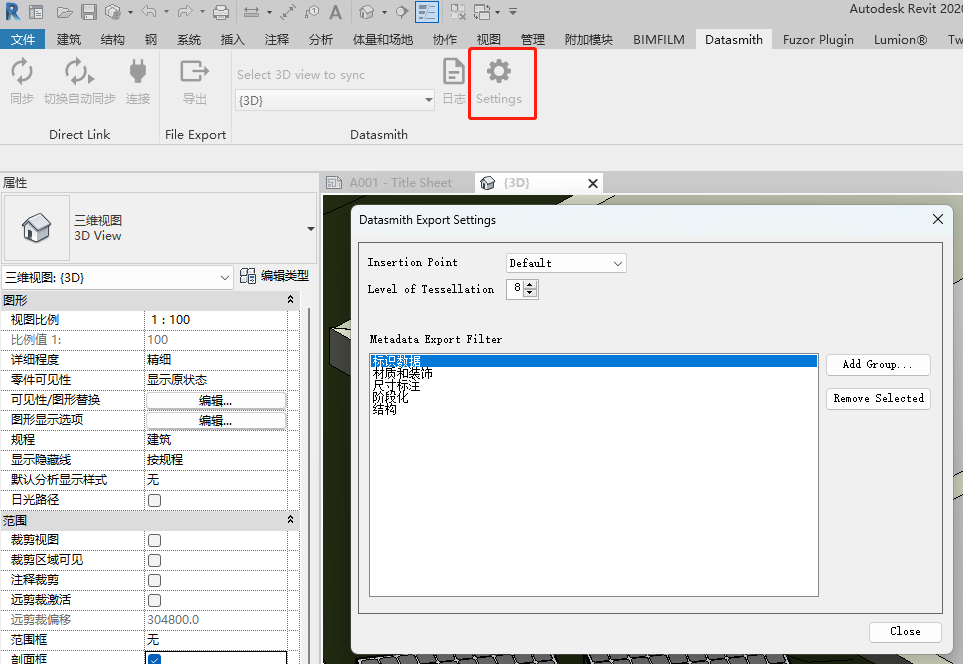Toggle the 注释裁剪 checkbox
The height and width of the screenshot is (664, 963).
(x=154, y=580)
